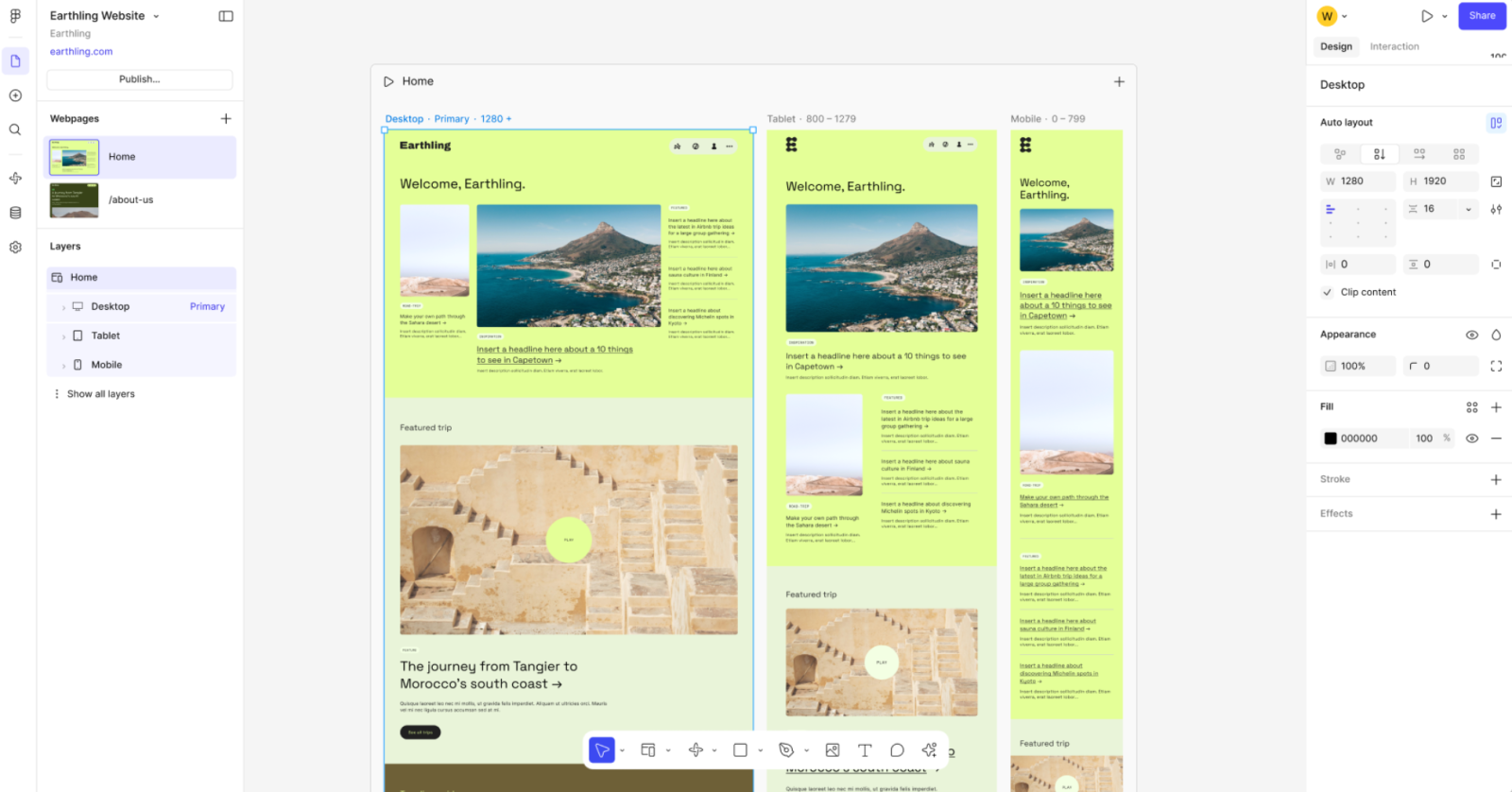Open fill styles four-dot icon
Screen dimensions: 1512x792
click(1471, 407)
